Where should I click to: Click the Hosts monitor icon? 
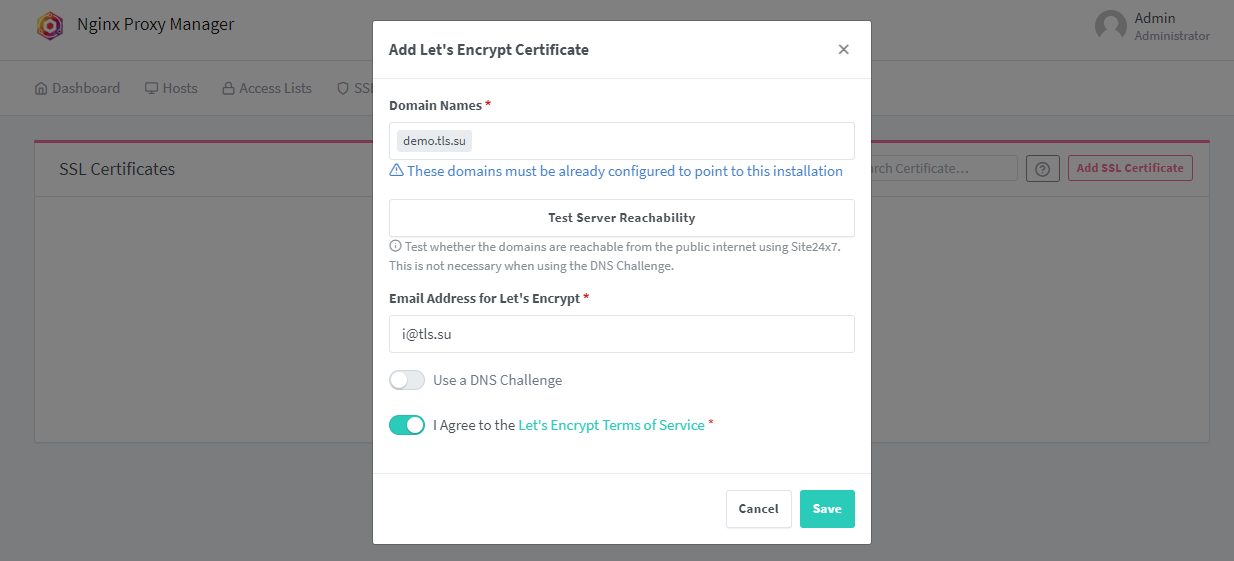[152, 88]
